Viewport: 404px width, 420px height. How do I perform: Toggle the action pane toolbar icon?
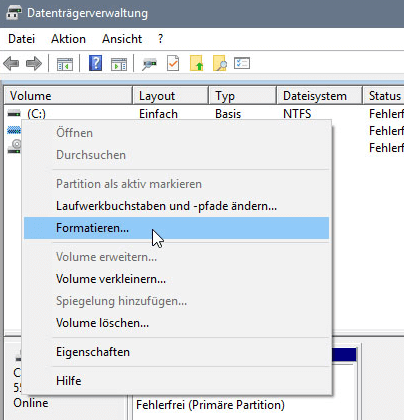119,64
